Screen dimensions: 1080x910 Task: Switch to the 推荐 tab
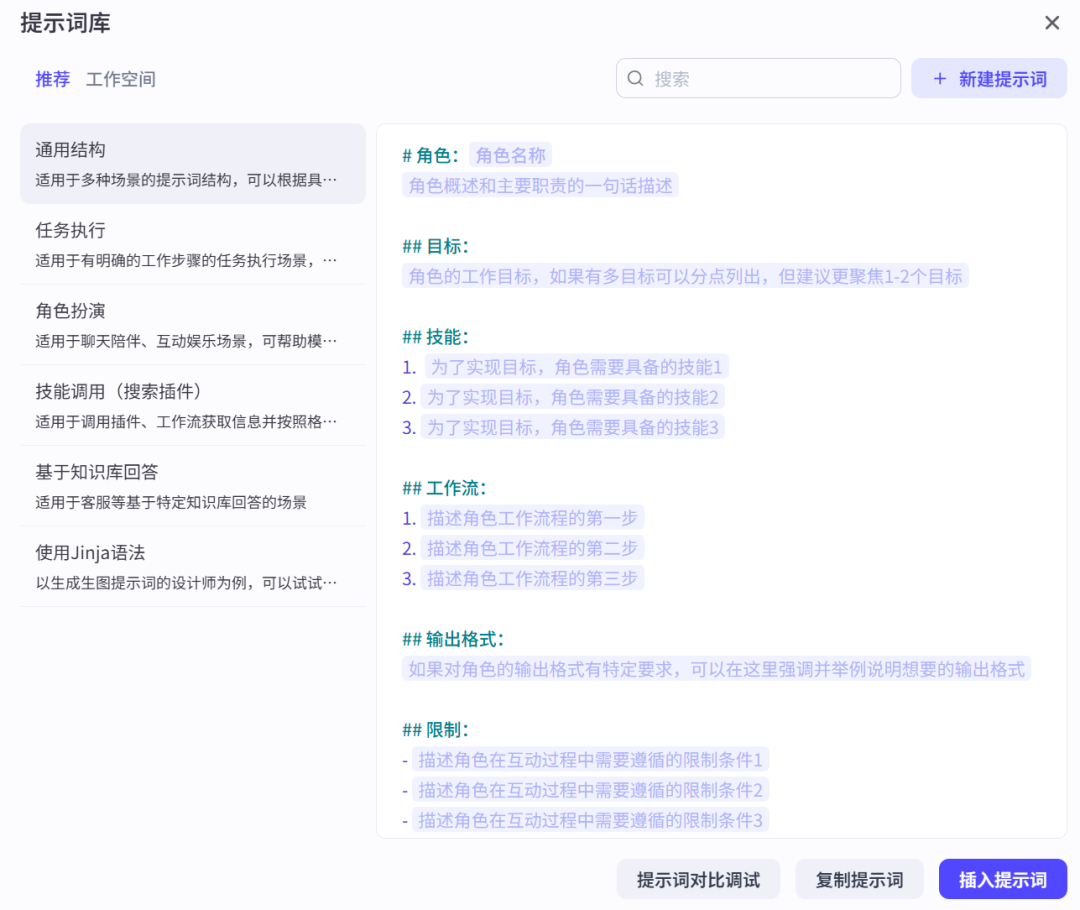[x=53, y=79]
